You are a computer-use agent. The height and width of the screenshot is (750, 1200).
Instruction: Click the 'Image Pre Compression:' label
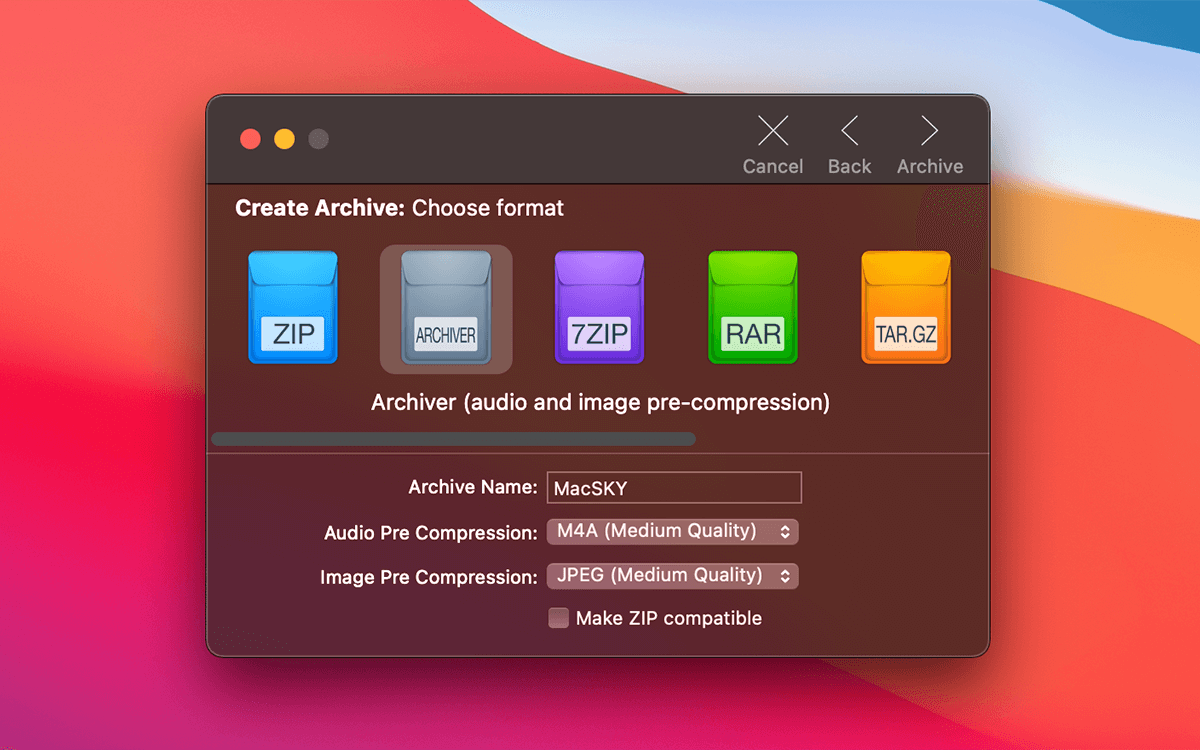tap(429, 577)
